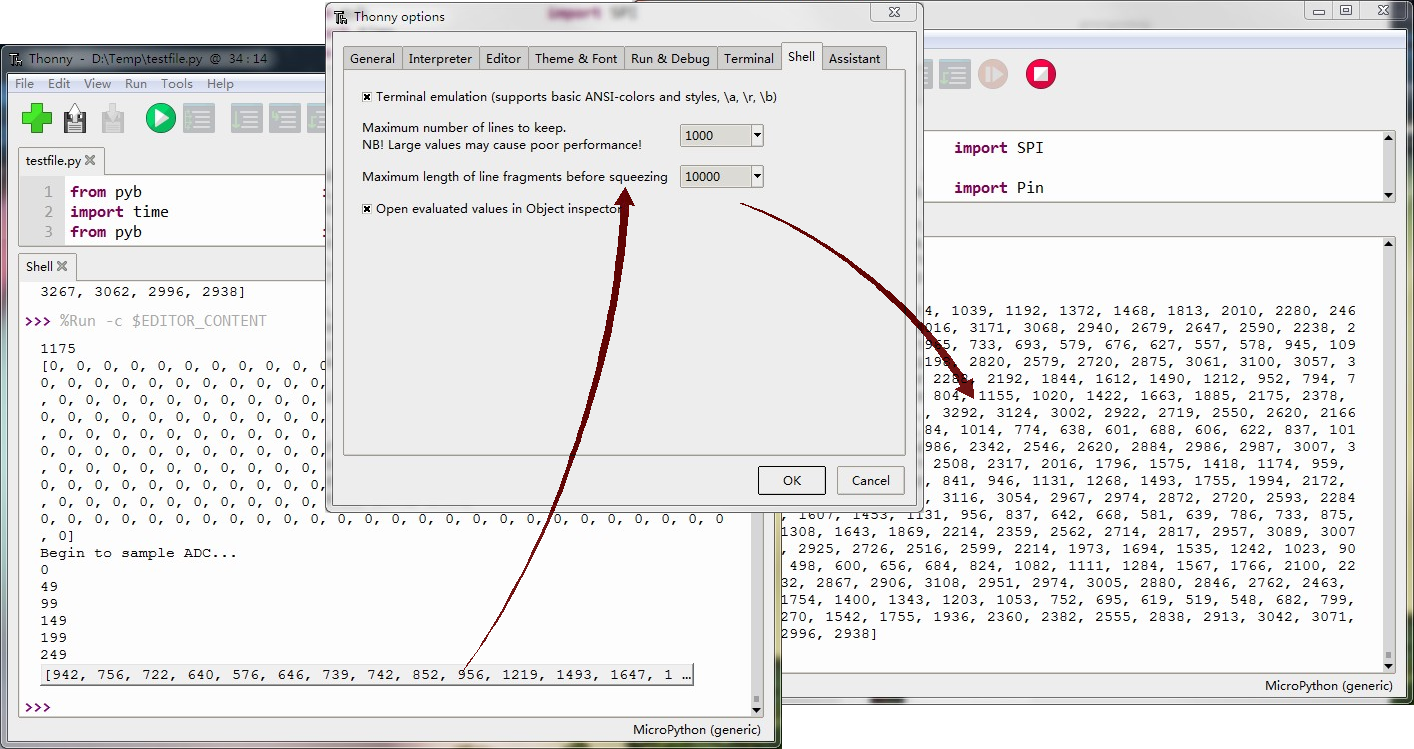Image resolution: width=1414 pixels, height=749 pixels.
Task: Click the Step into icon in left window
Action: (285, 118)
